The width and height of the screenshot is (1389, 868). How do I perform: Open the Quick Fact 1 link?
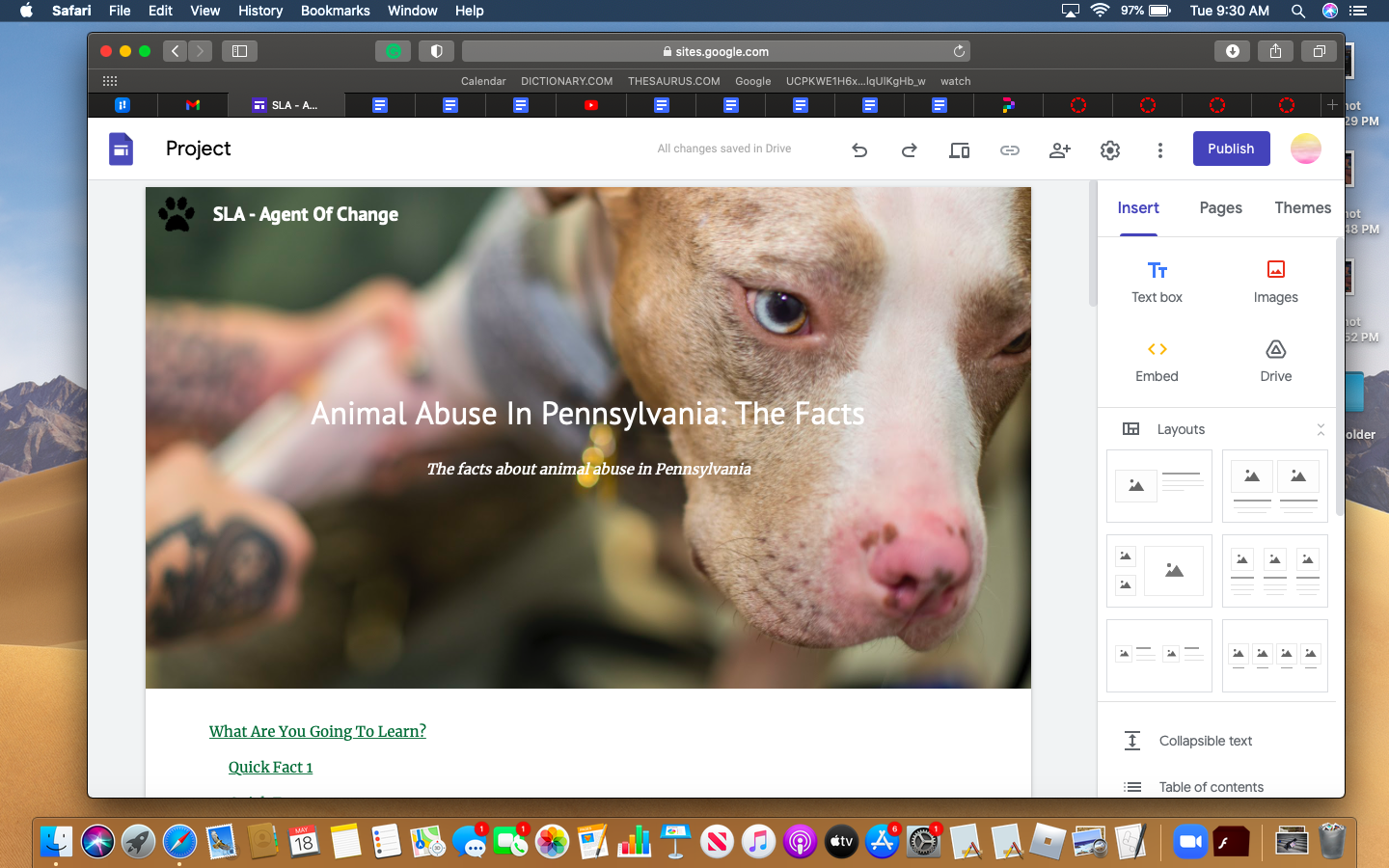coord(270,768)
